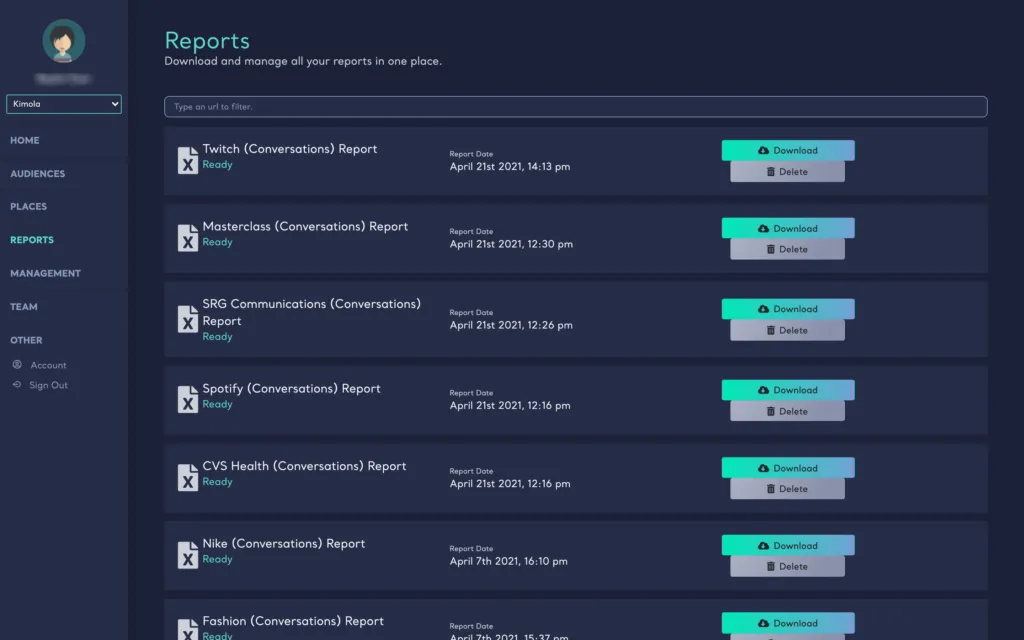Click the Spotify (Conversations) Report title

(x=291, y=389)
